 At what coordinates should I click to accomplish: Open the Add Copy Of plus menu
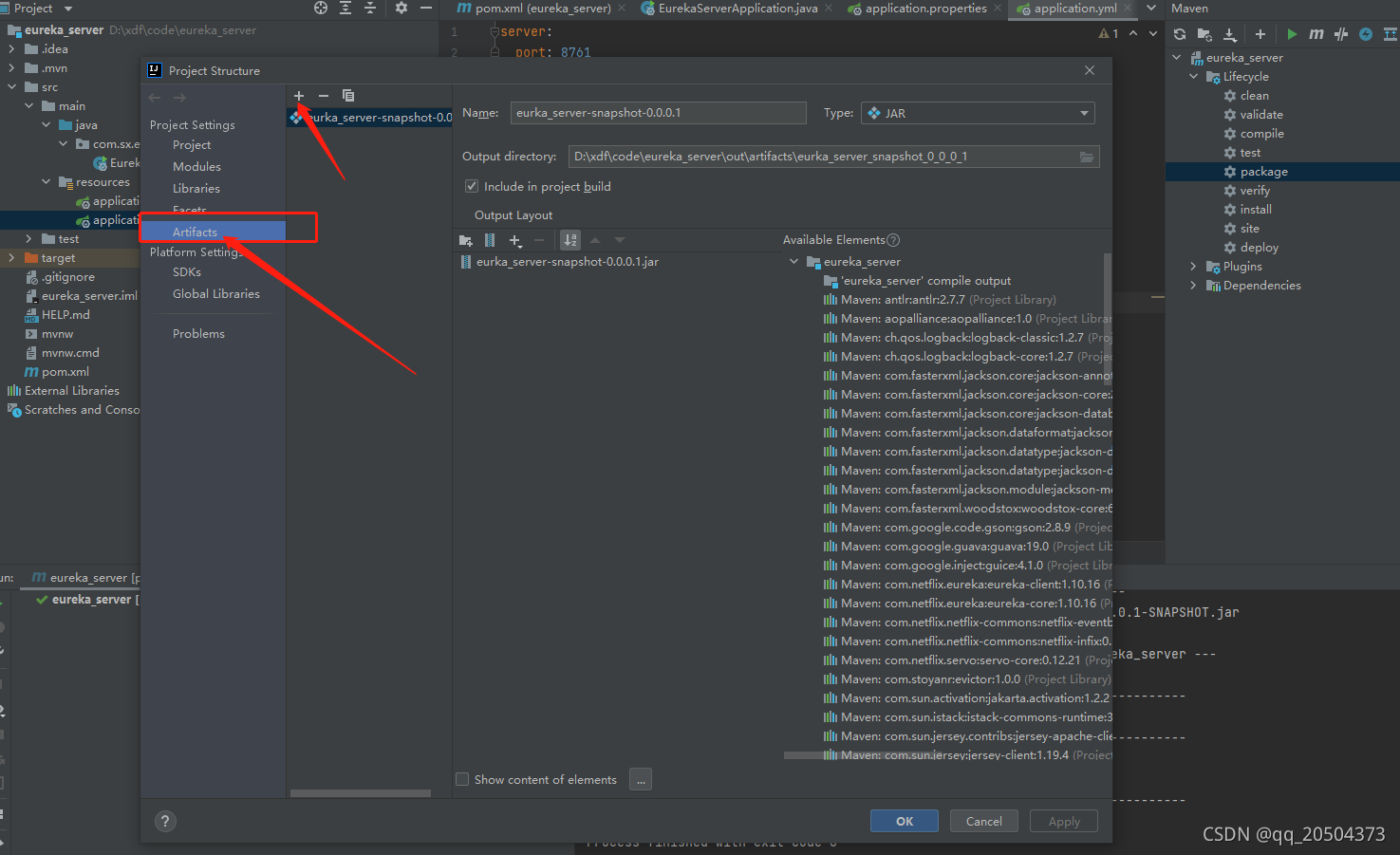(515, 241)
